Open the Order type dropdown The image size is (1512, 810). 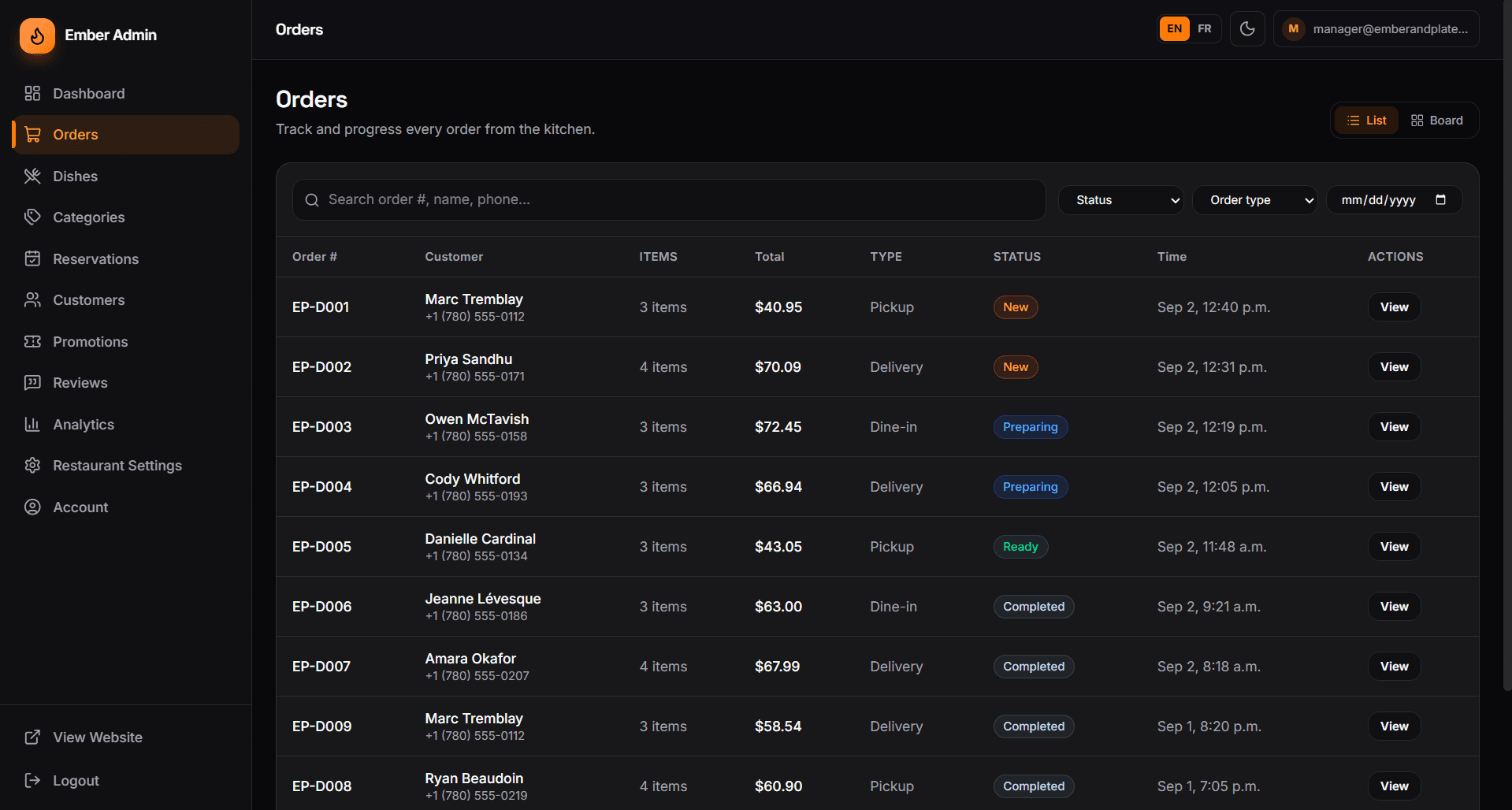pos(1254,200)
